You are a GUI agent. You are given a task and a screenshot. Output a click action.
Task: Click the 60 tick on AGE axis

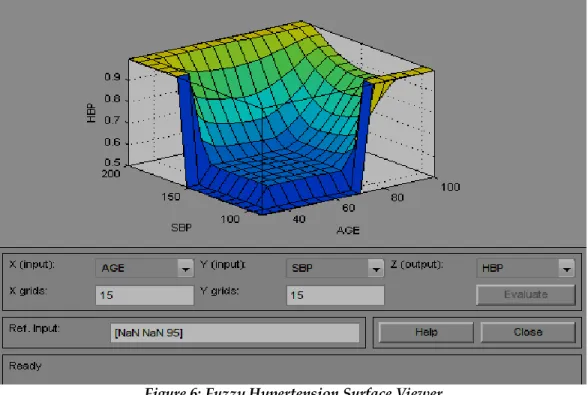348,208
